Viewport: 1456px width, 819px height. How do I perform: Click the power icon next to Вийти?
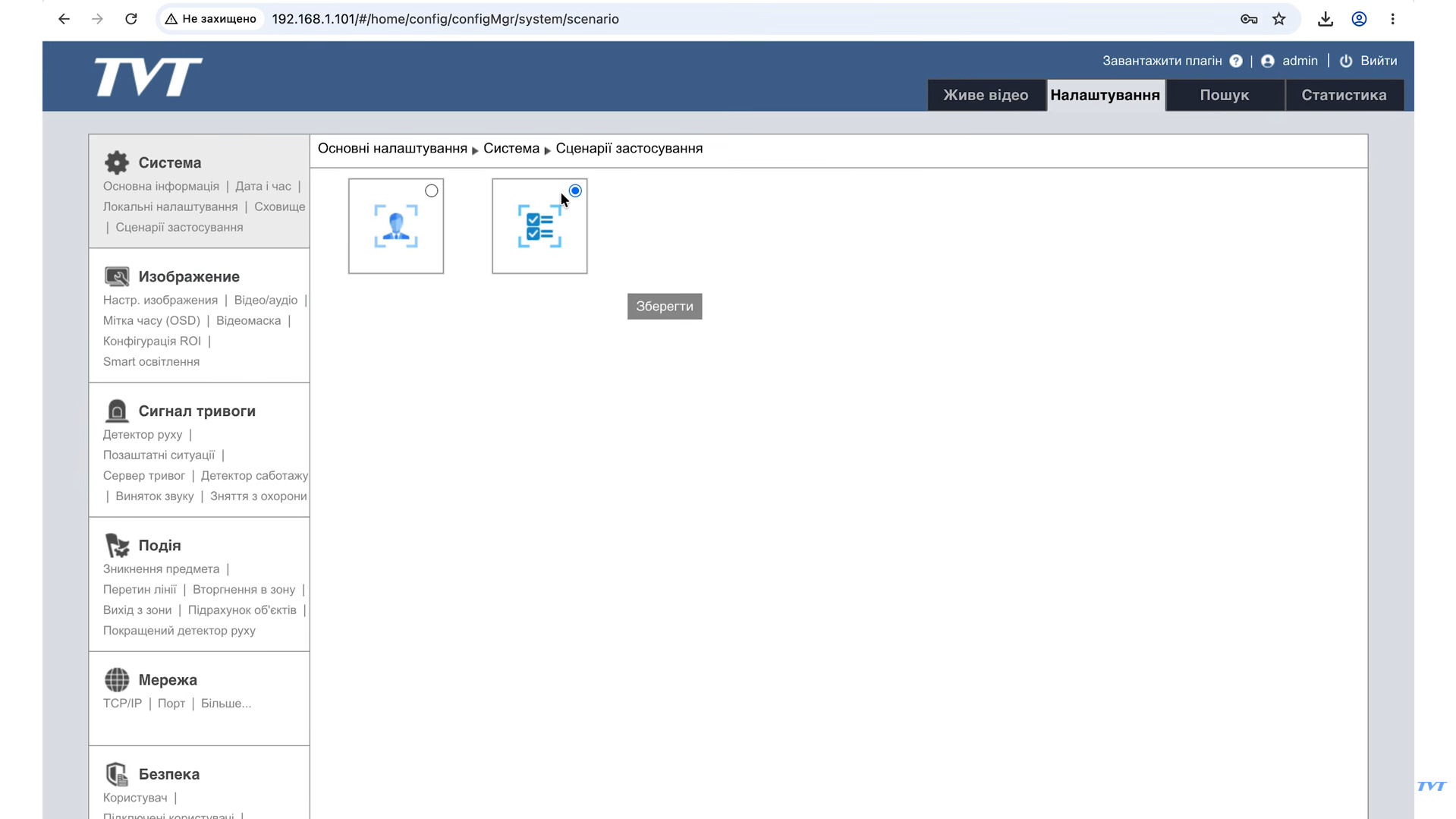[1346, 61]
